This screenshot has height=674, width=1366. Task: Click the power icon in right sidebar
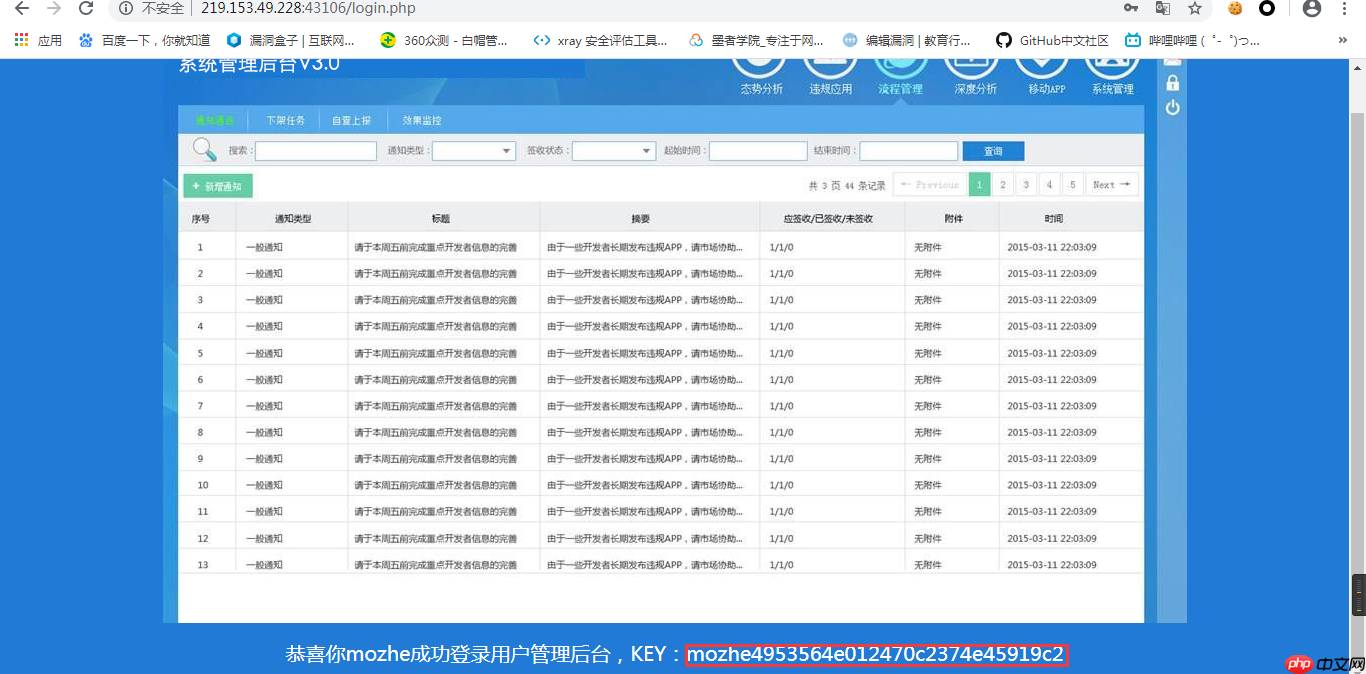tap(1171, 107)
